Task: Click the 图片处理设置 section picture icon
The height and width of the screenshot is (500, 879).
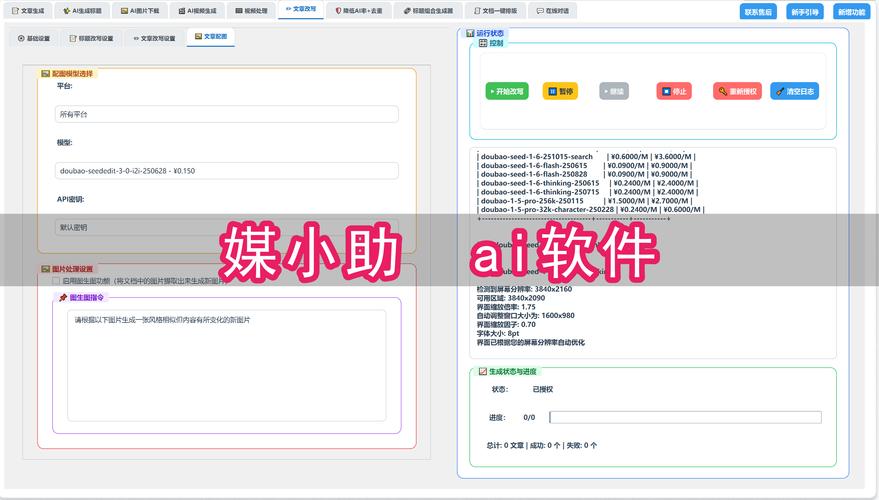Action: 45,269
